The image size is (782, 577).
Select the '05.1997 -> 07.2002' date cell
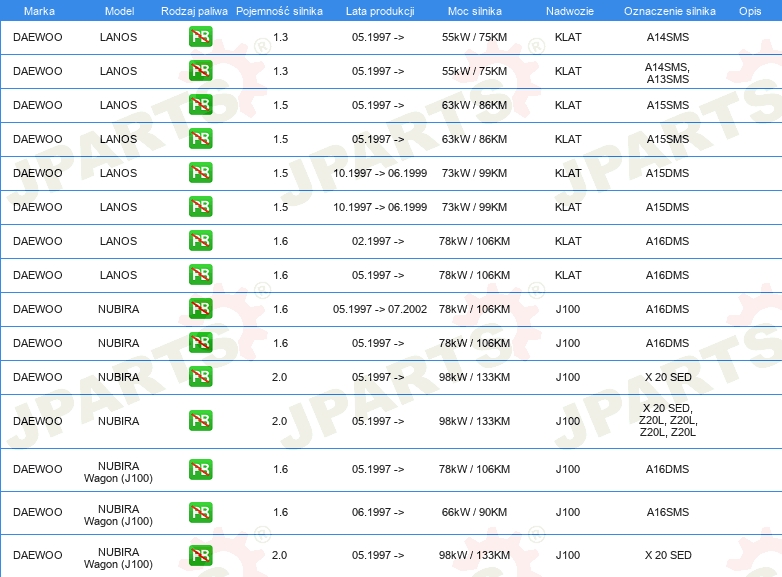[x=380, y=309]
